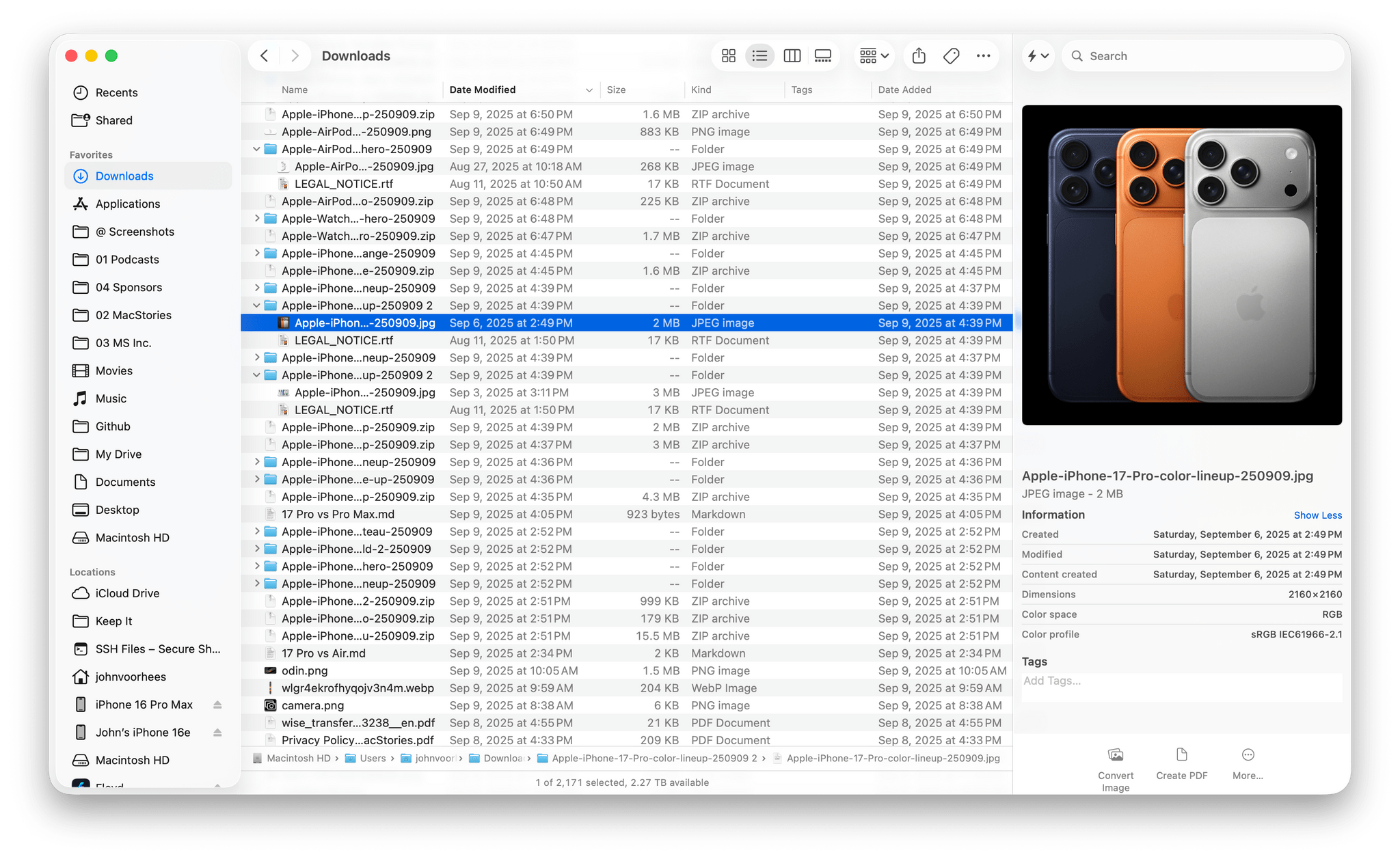Viewport: 1400px width, 859px height.
Task: Click Macintosh HD in the path bar
Action: [x=292, y=759]
